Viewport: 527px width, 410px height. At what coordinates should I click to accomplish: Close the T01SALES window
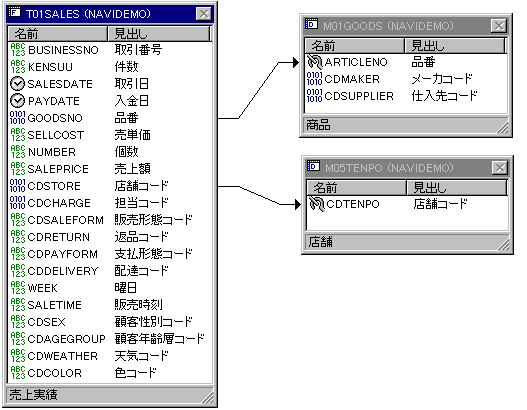pos(204,14)
